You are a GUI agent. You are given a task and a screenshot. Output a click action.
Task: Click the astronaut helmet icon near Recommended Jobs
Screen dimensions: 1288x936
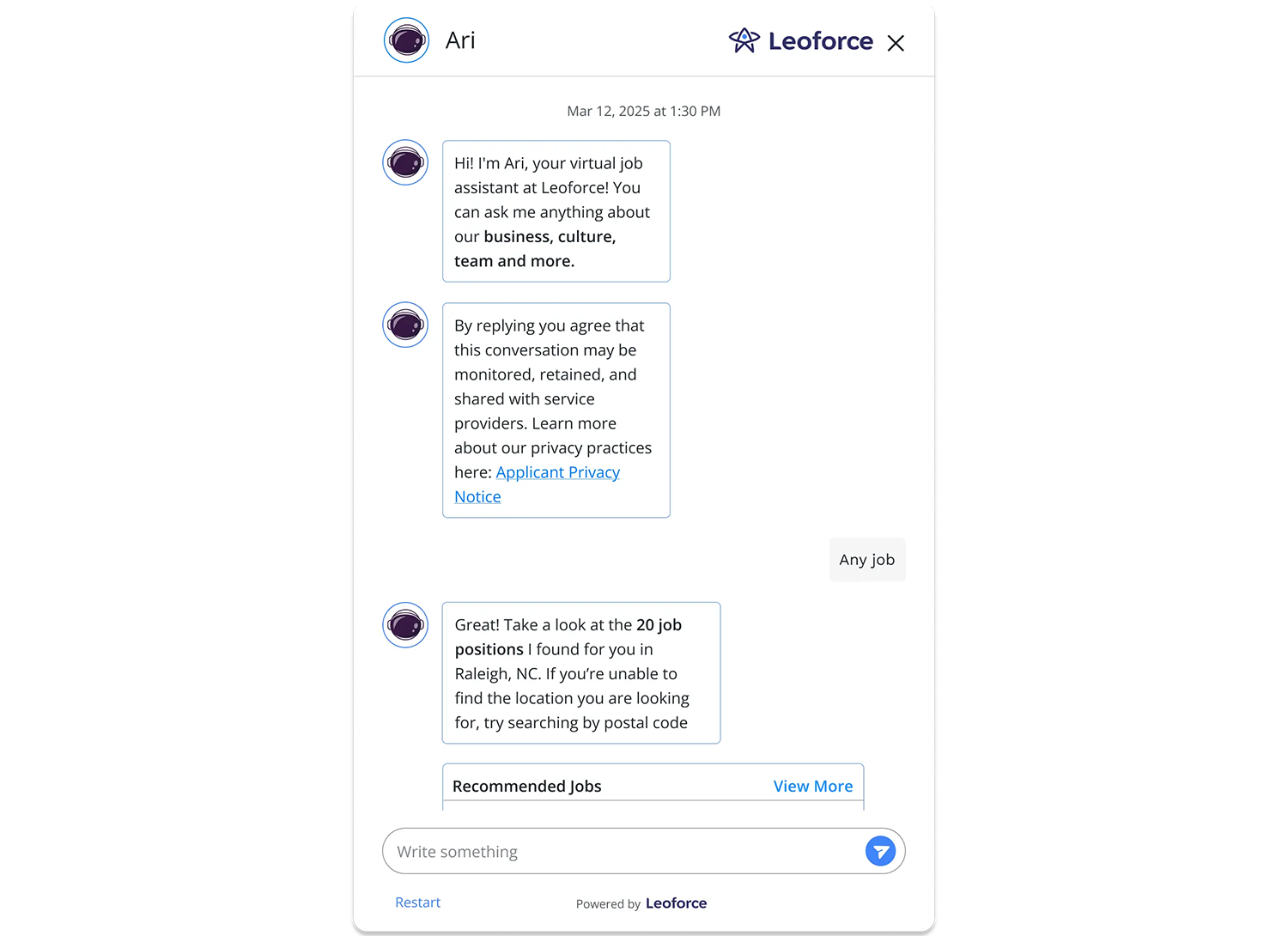(404, 625)
